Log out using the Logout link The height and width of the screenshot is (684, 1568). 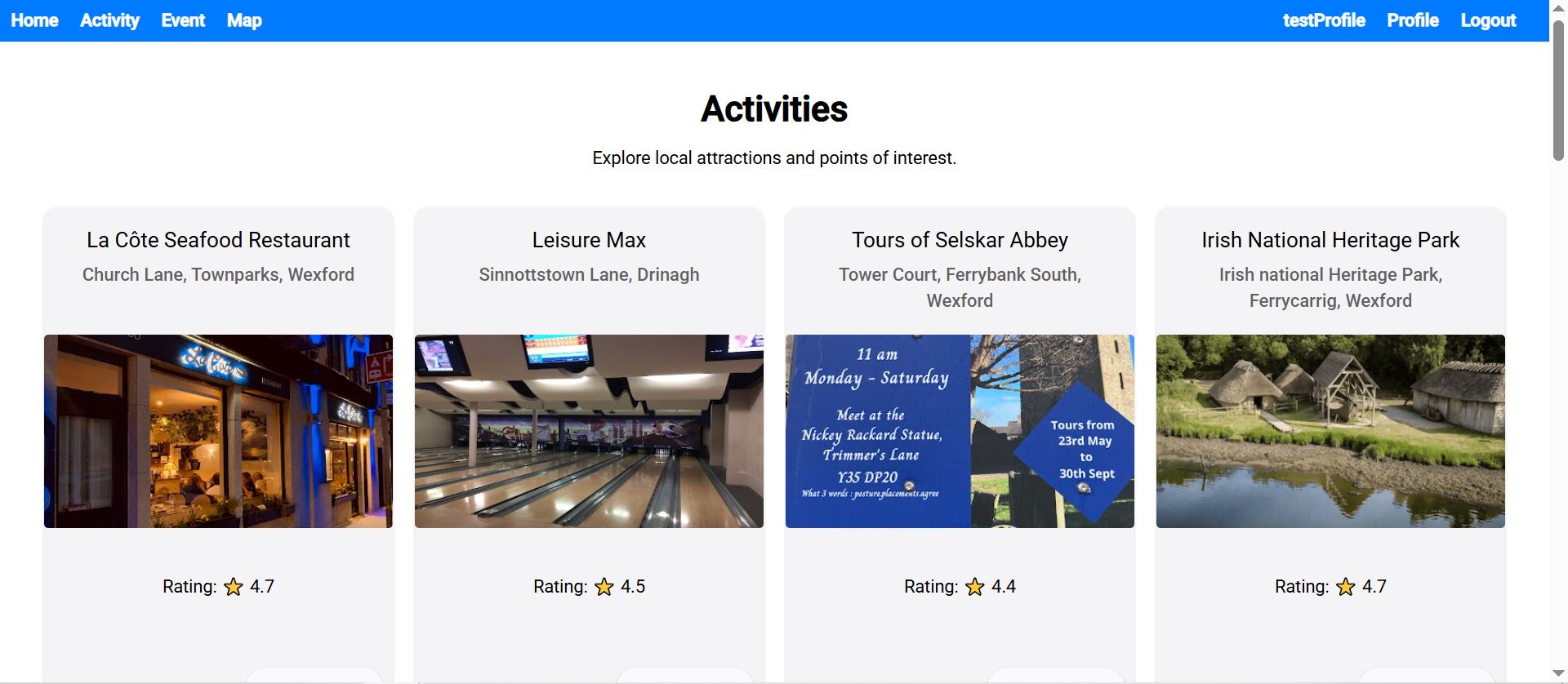coord(1488,20)
